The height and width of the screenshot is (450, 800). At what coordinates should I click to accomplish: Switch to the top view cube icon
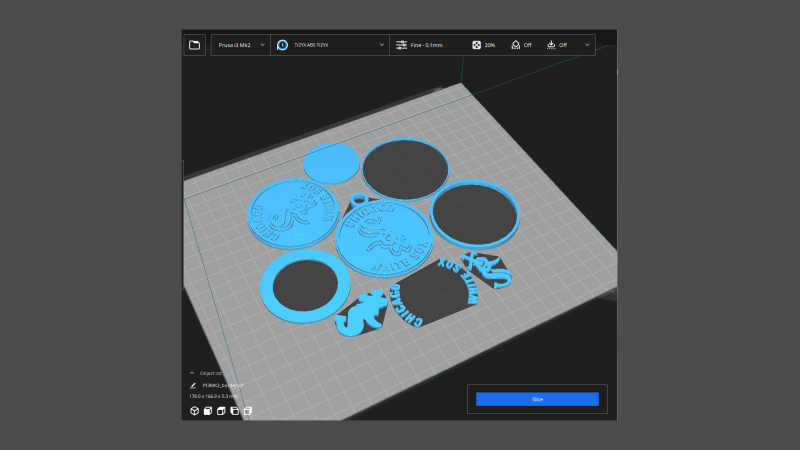point(220,410)
